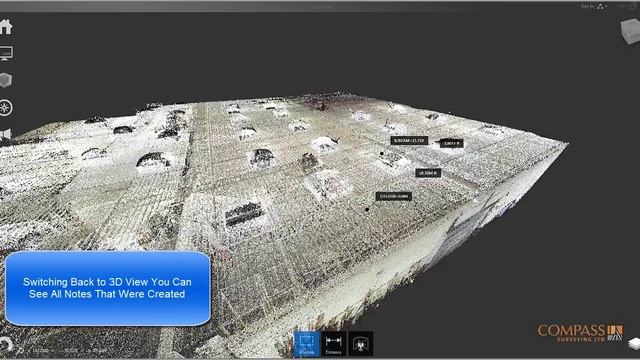Image resolution: width=640 pixels, height=360 pixels.
Task: Click the pointed note label right of S/BEAM
Action: point(451,143)
